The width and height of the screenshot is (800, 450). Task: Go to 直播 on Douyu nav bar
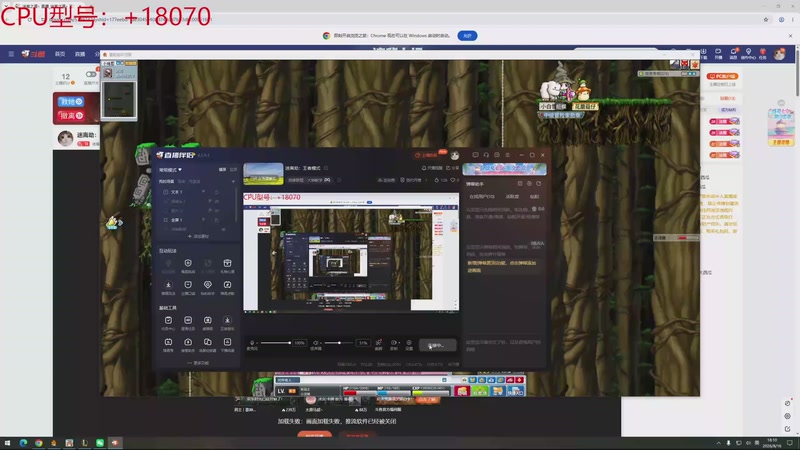pos(80,54)
